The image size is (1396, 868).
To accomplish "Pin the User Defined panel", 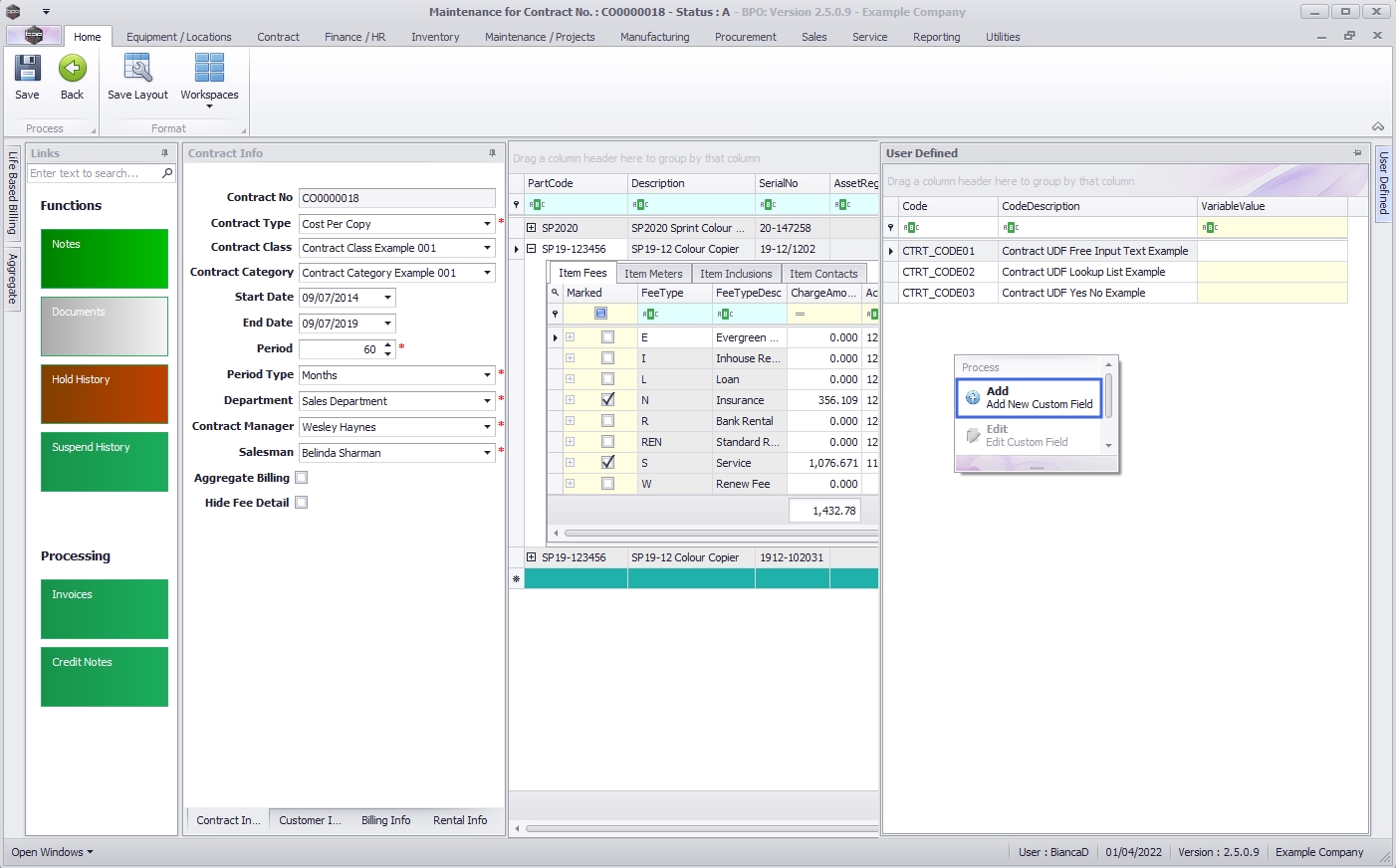I will 1357,153.
